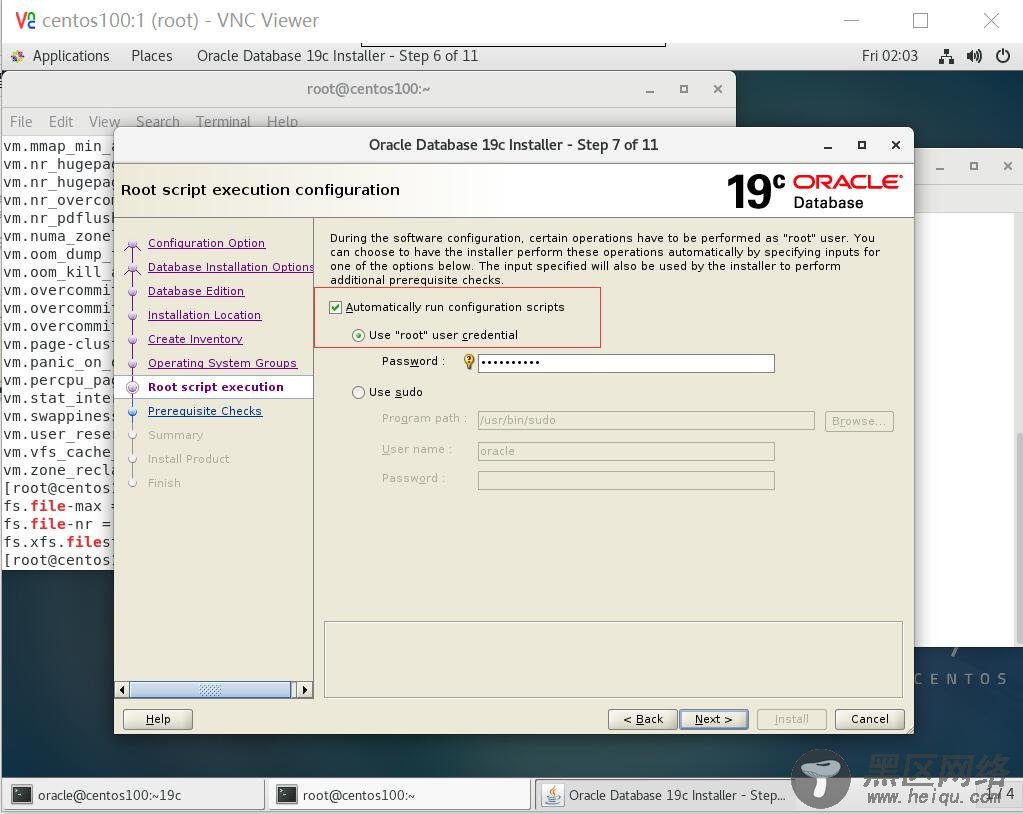Screen dimensions: 1023x814
Task: Click the Next > button
Action: coord(713,719)
